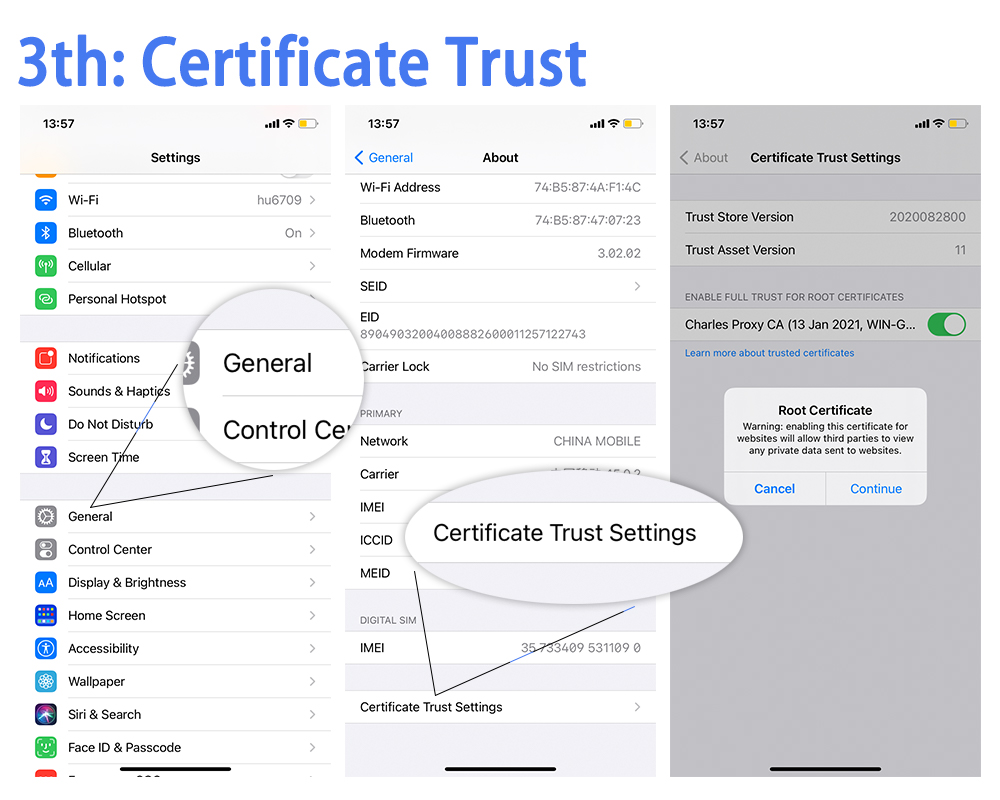Open SEID details via its chevron
The width and height of the screenshot is (1000, 800).
click(x=637, y=286)
